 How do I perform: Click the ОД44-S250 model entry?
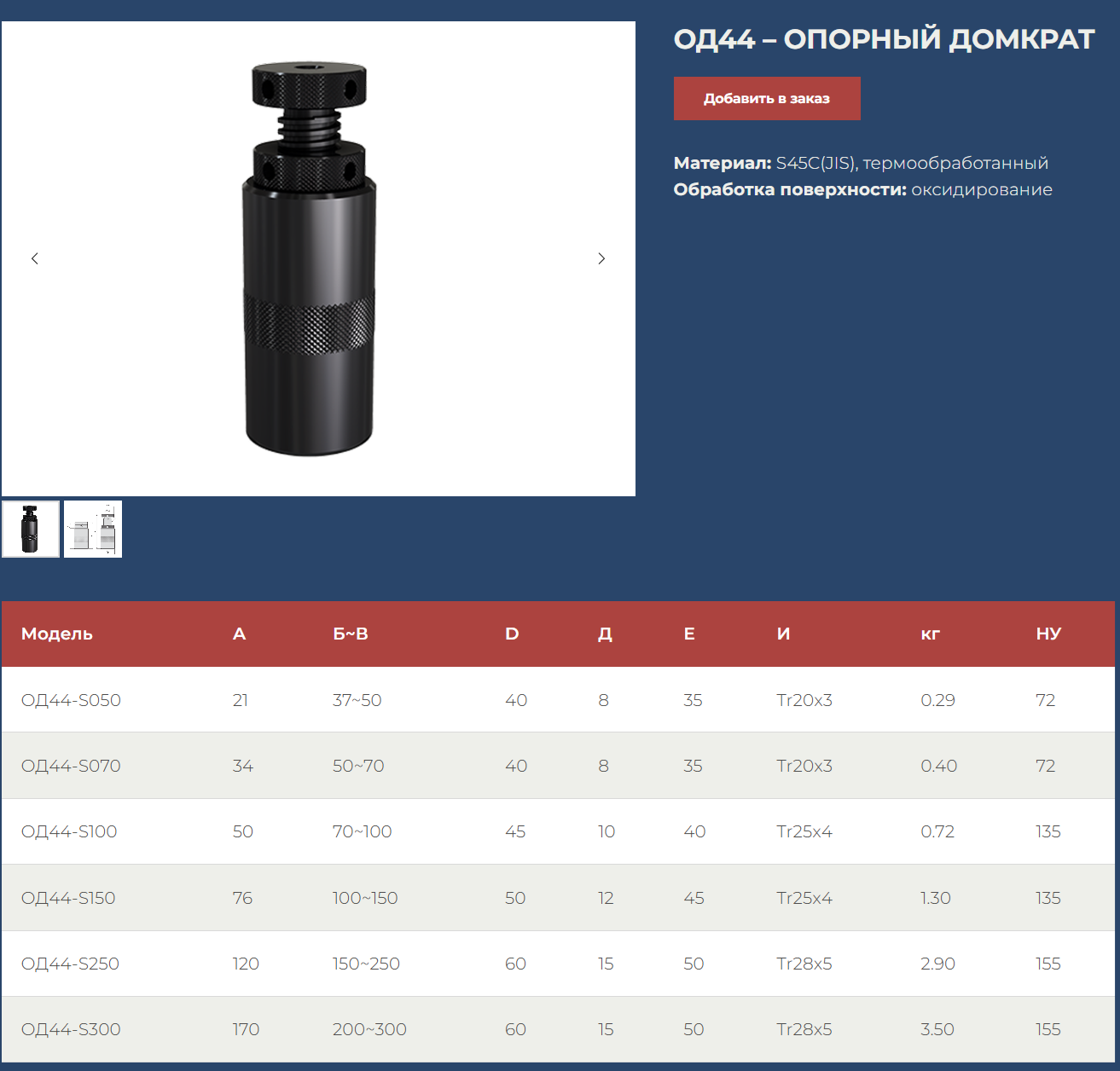70,964
